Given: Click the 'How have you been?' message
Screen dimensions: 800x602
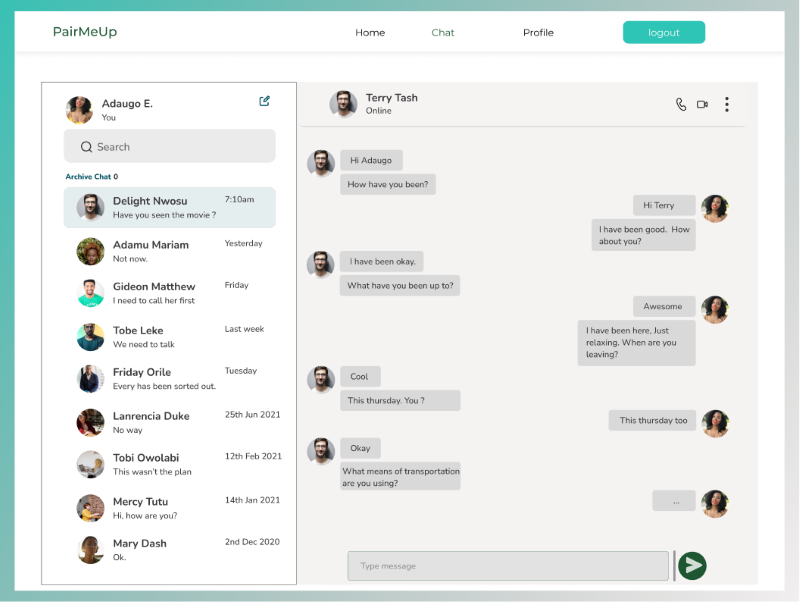Looking at the screenshot, I should tap(388, 184).
